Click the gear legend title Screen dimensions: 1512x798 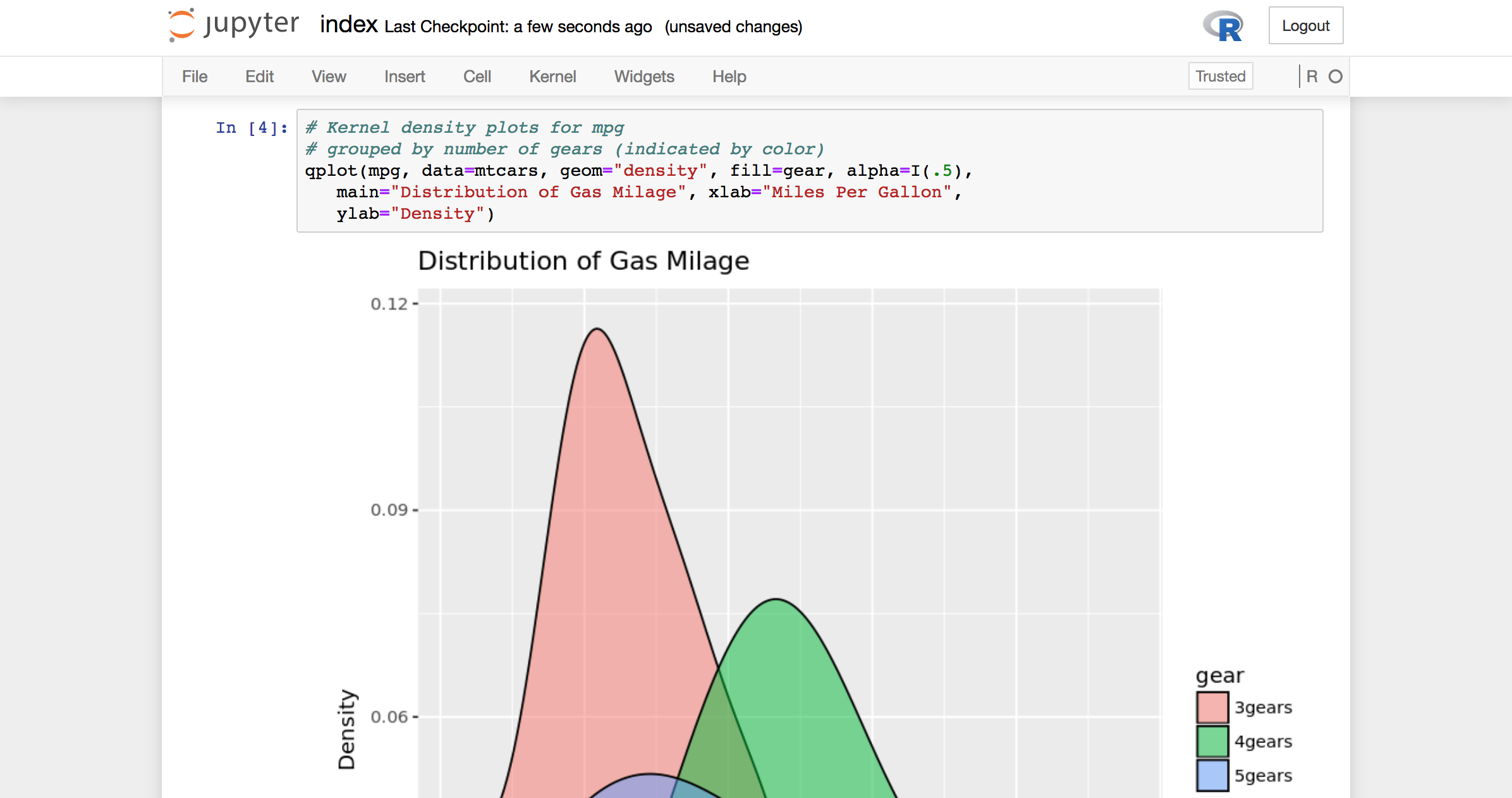pos(1220,676)
